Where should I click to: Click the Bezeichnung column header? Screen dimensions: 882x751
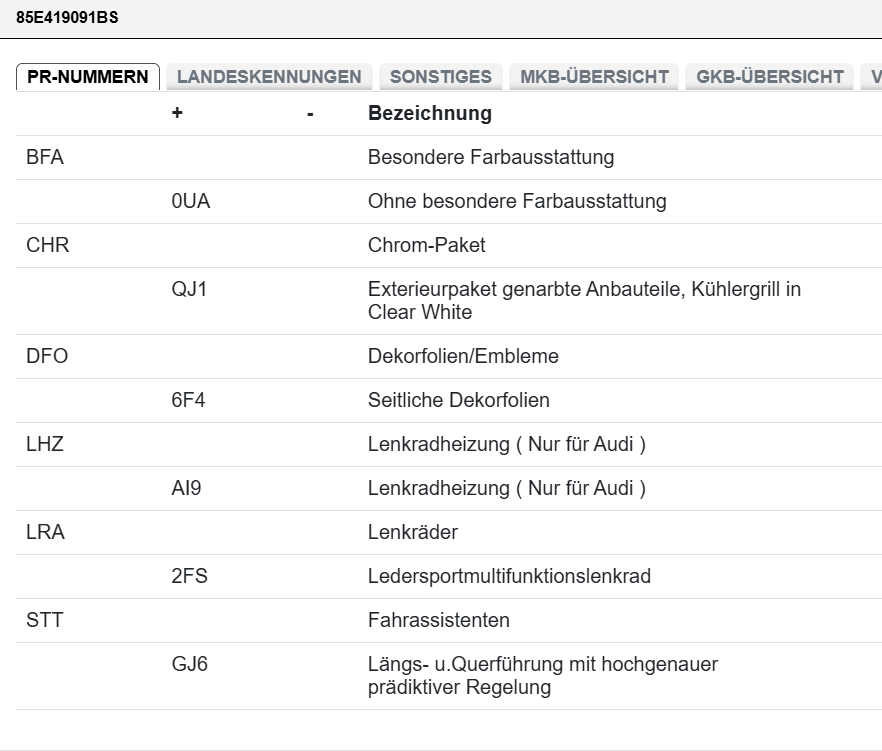[x=430, y=113]
